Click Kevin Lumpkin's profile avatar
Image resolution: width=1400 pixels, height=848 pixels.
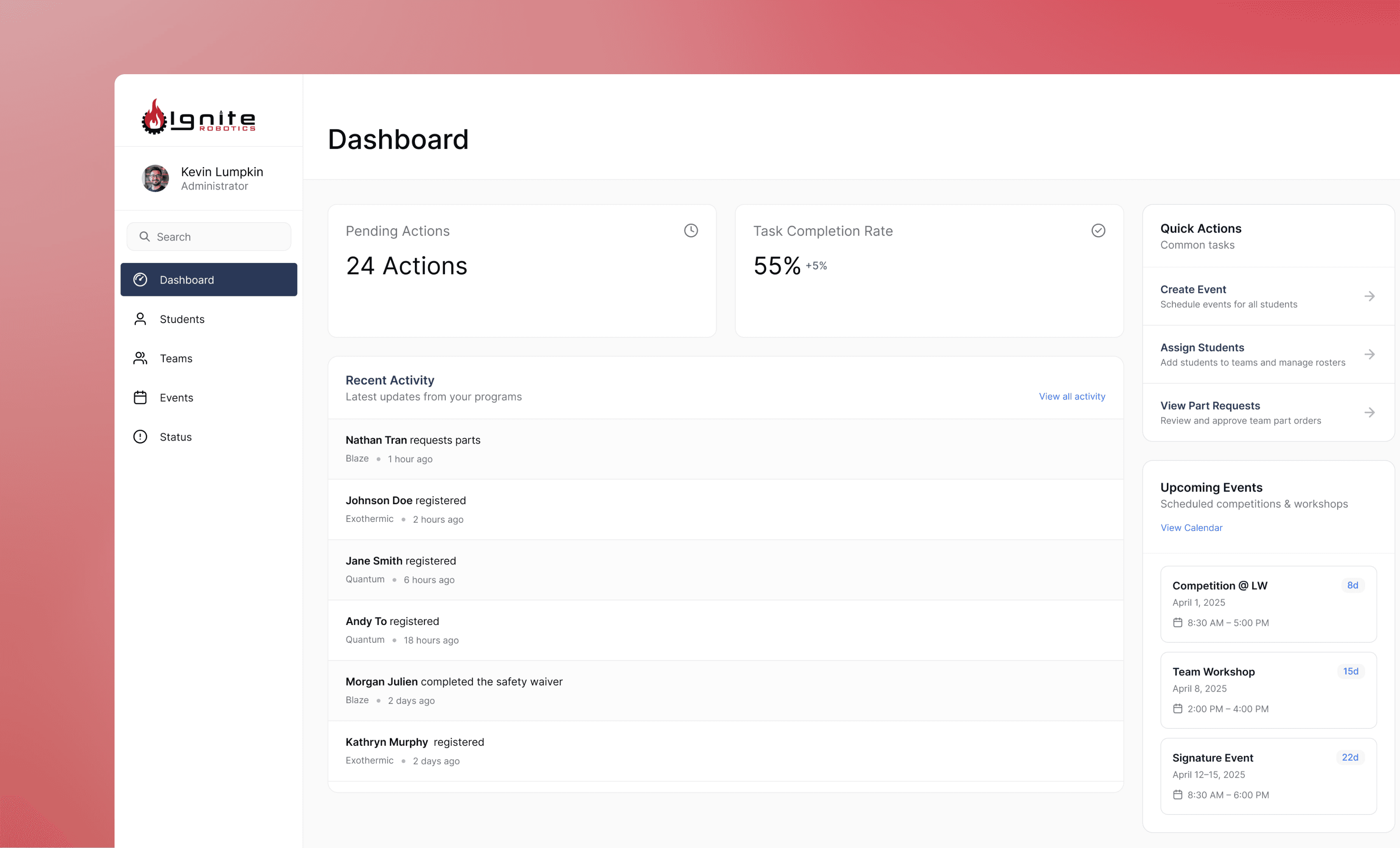click(155, 179)
